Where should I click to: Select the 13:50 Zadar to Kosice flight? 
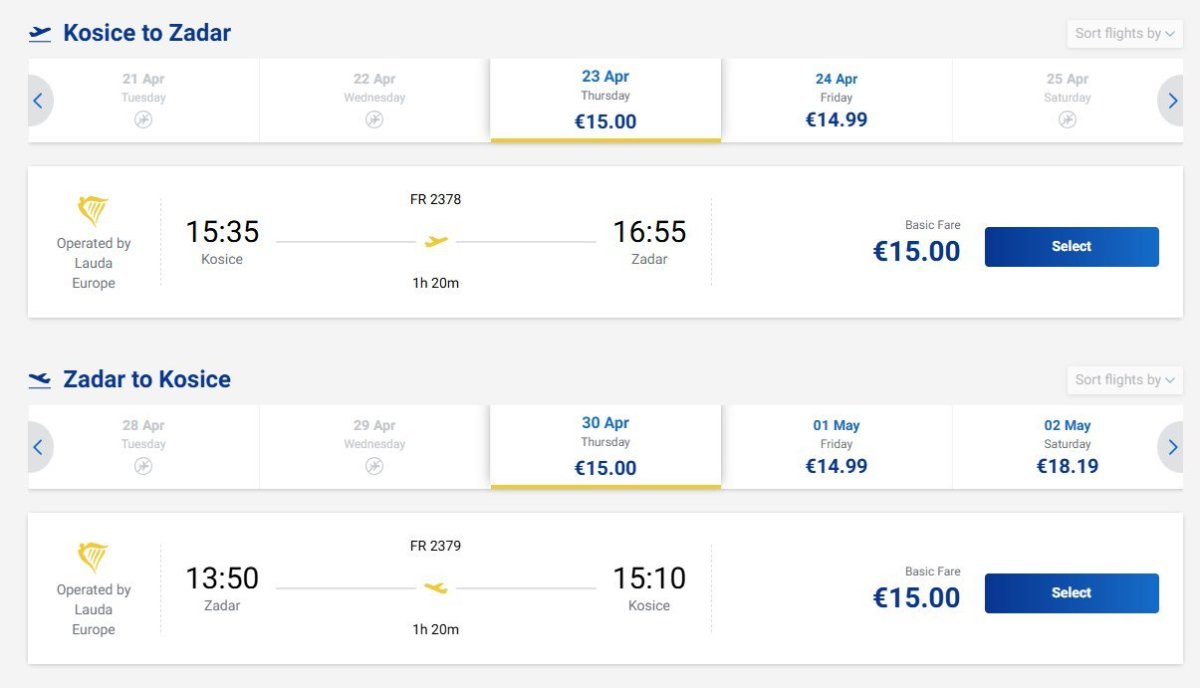(1071, 593)
